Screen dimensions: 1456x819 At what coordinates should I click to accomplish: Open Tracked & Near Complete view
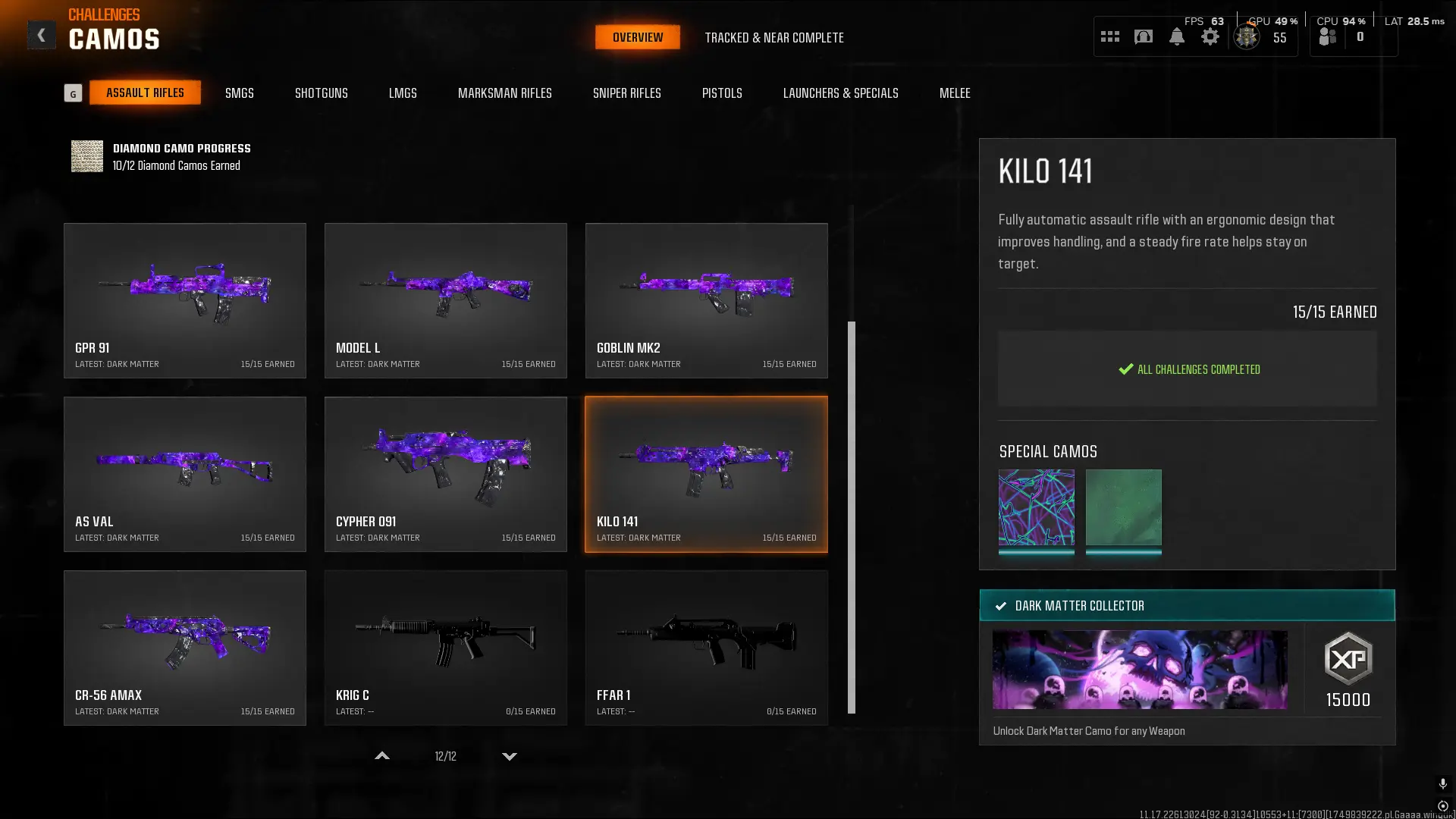click(774, 37)
